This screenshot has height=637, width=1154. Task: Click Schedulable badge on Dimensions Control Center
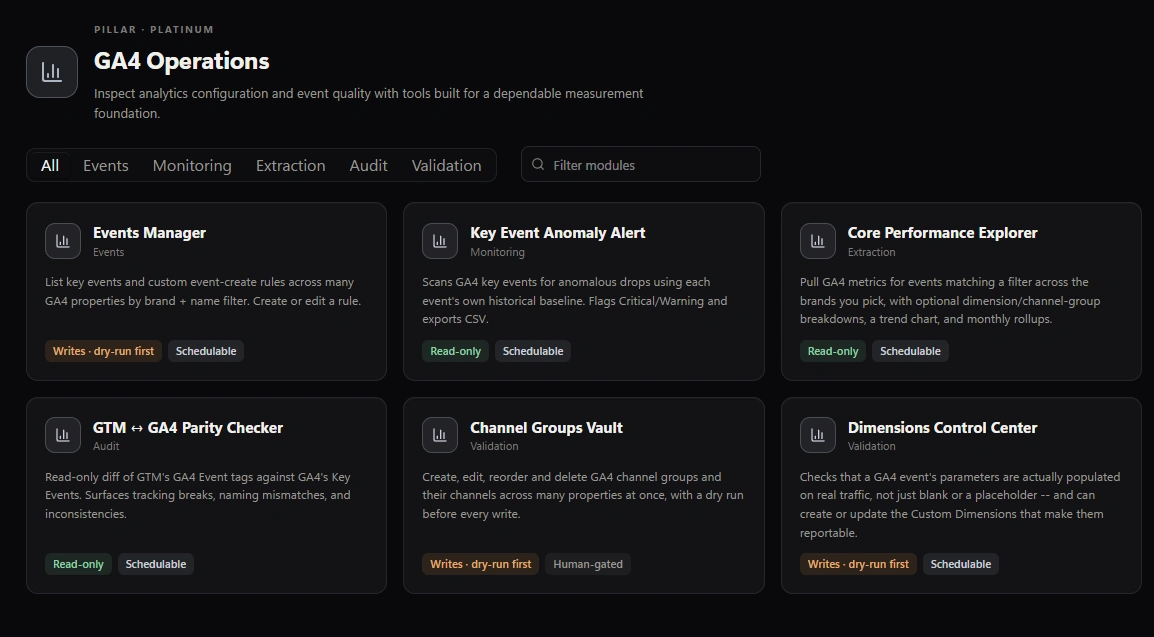960,564
